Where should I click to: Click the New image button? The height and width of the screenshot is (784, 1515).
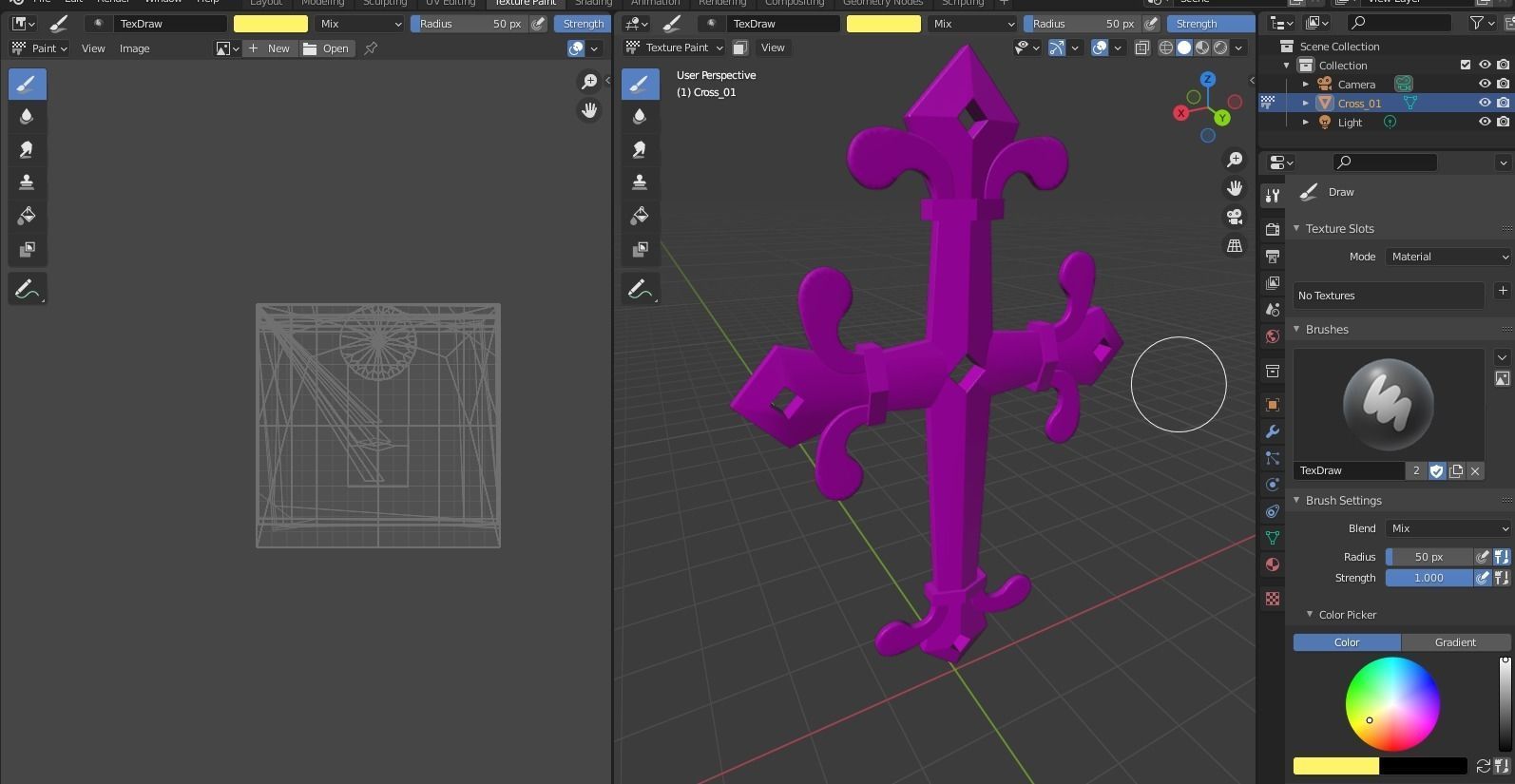270,48
